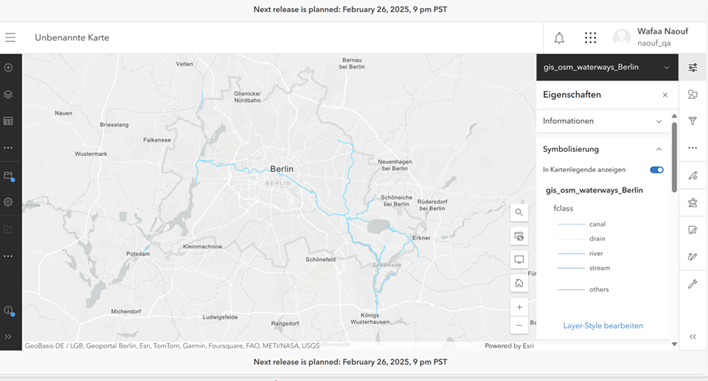Expand the dark toolbar with double arrow
The width and height of the screenshot is (708, 381).
(8, 337)
